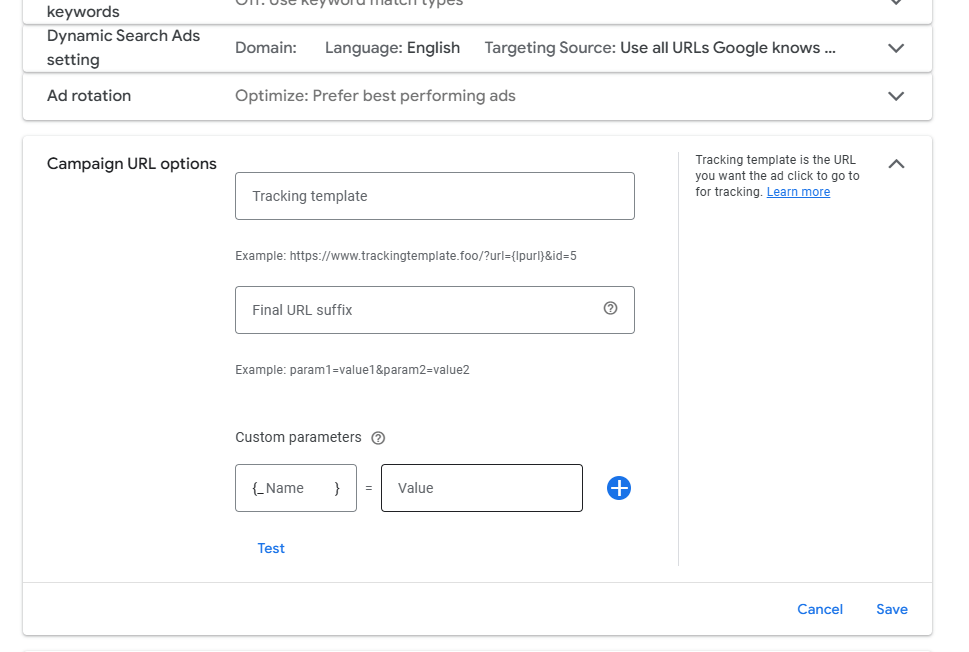The image size is (969, 652).
Task: Click the Dynamic Search Ads setting label
Action: 124,48
